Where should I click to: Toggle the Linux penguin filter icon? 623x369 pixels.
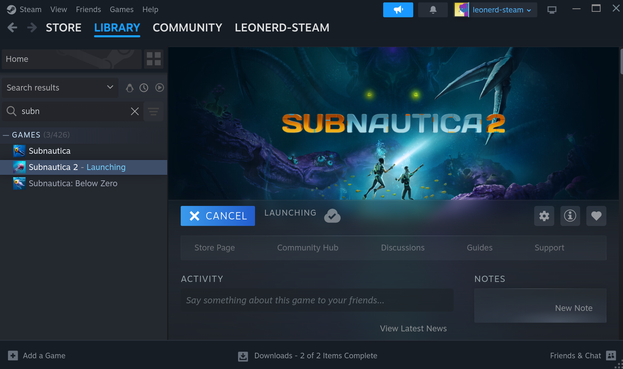pyautogui.click(x=130, y=88)
